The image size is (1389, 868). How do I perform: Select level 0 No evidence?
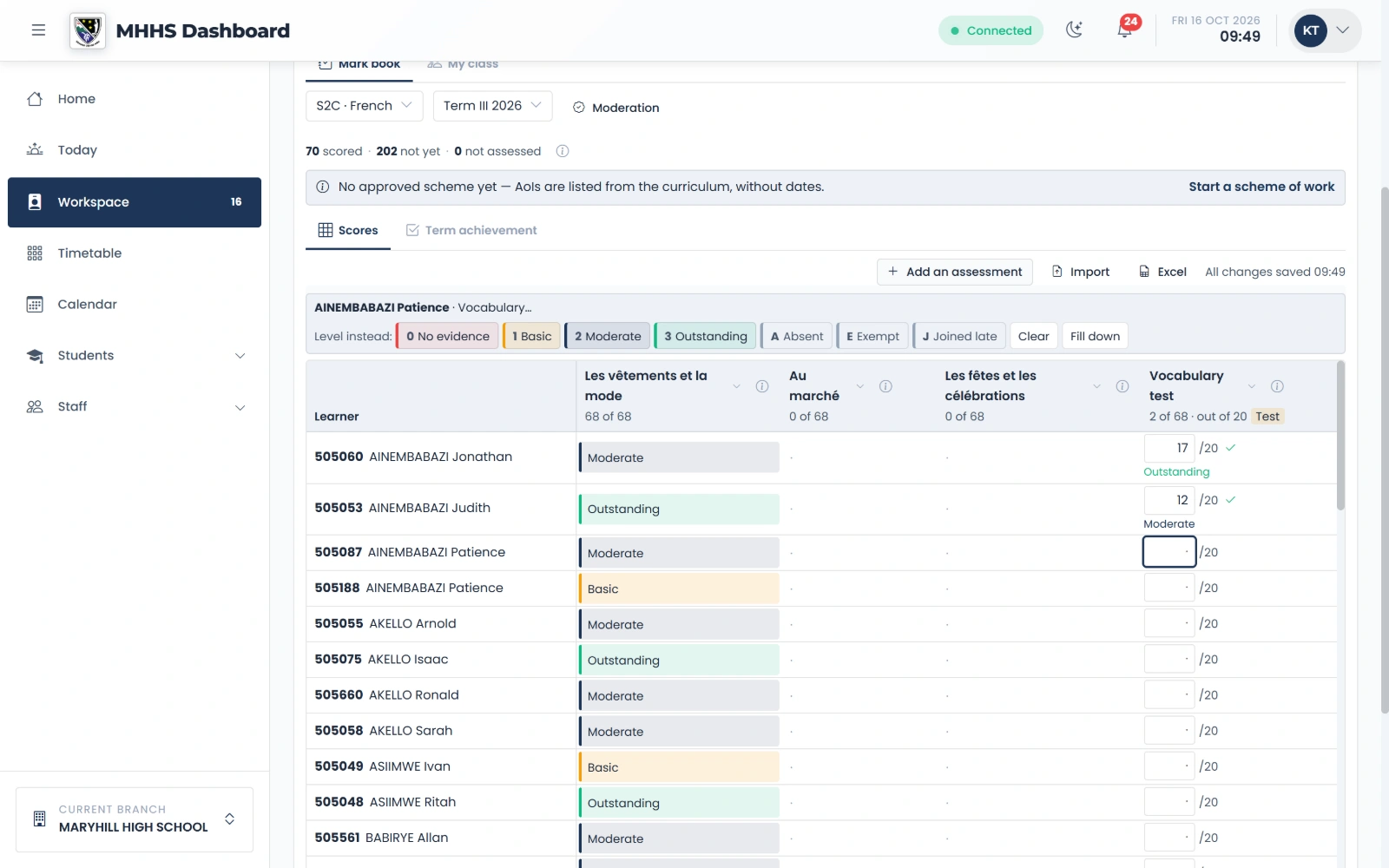(447, 336)
